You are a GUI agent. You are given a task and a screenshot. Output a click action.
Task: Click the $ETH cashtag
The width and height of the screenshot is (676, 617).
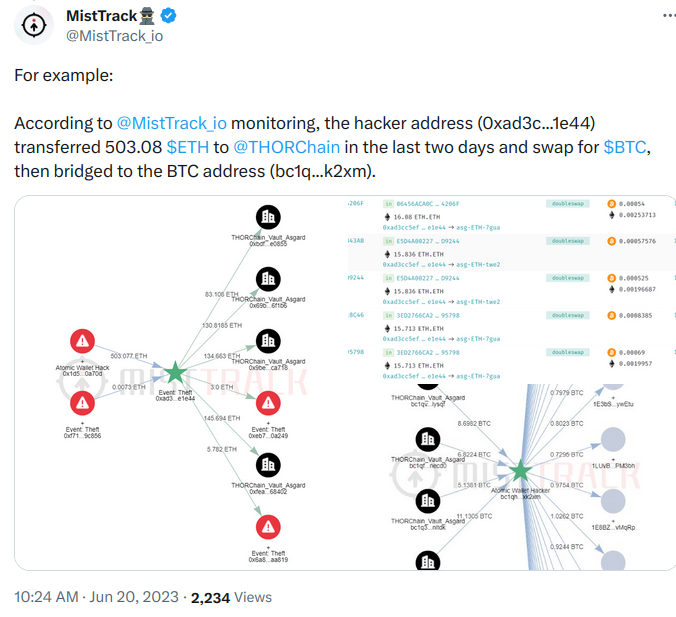pyautogui.click(x=188, y=147)
